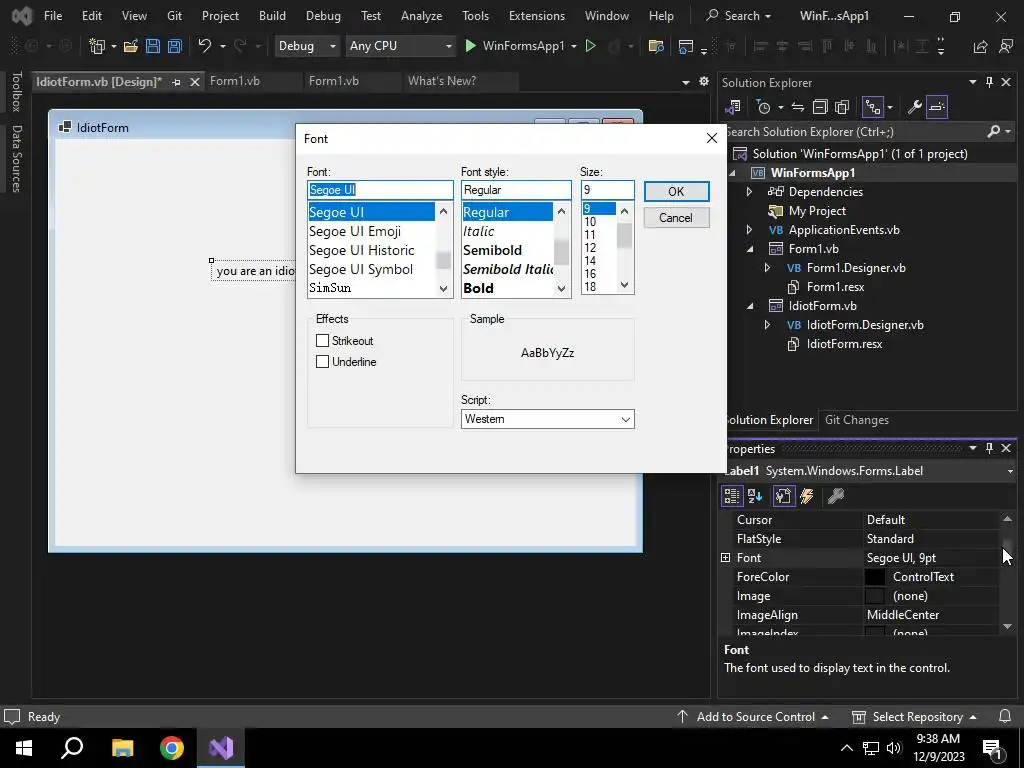The height and width of the screenshot is (768, 1024).
Task: Click the Property Pages wrench icon in Properties
Action: pos(836,496)
